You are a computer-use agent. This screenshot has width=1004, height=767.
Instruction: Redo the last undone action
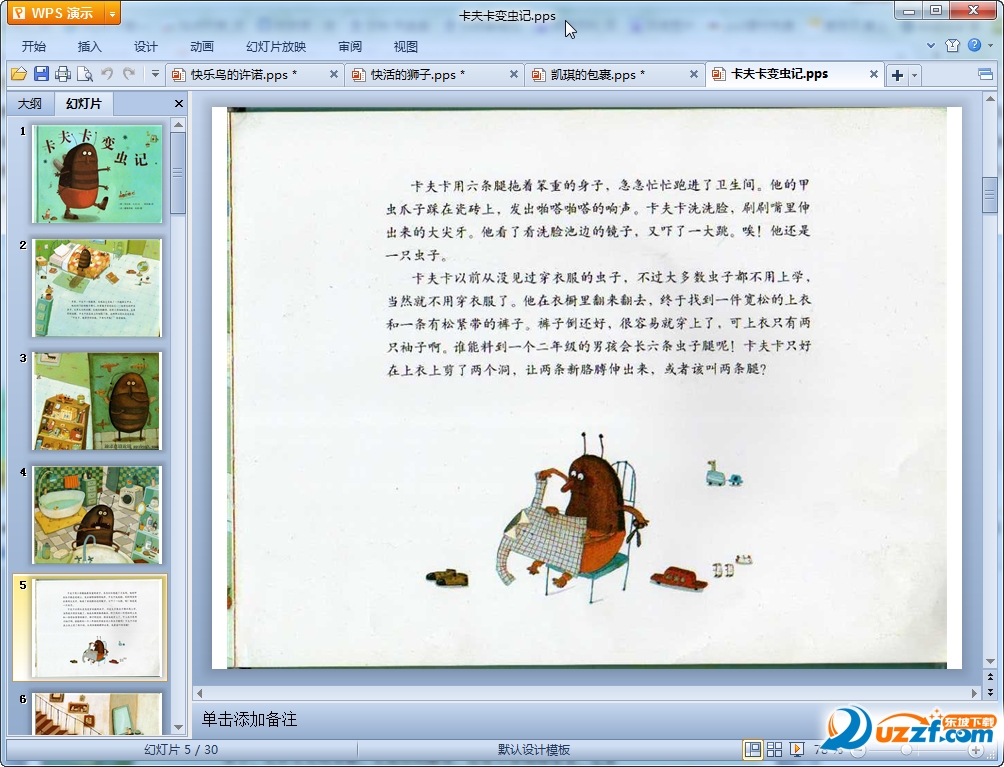tap(129, 74)
